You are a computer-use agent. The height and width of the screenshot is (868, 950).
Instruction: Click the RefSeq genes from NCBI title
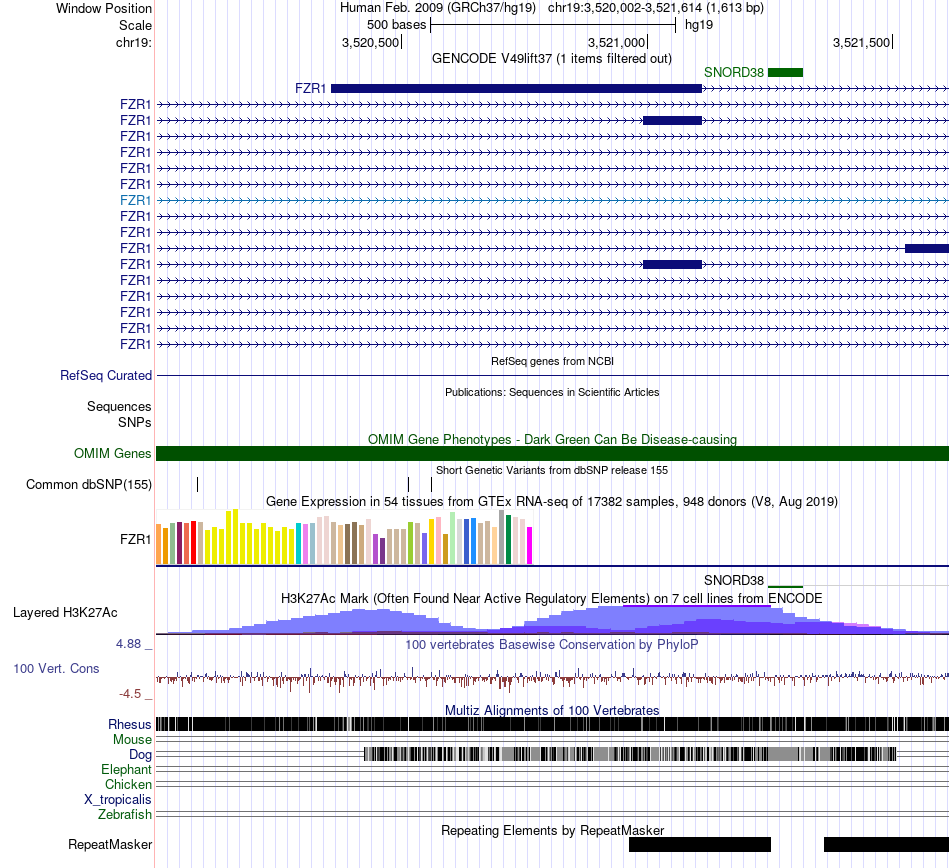(x=552, y=362)
